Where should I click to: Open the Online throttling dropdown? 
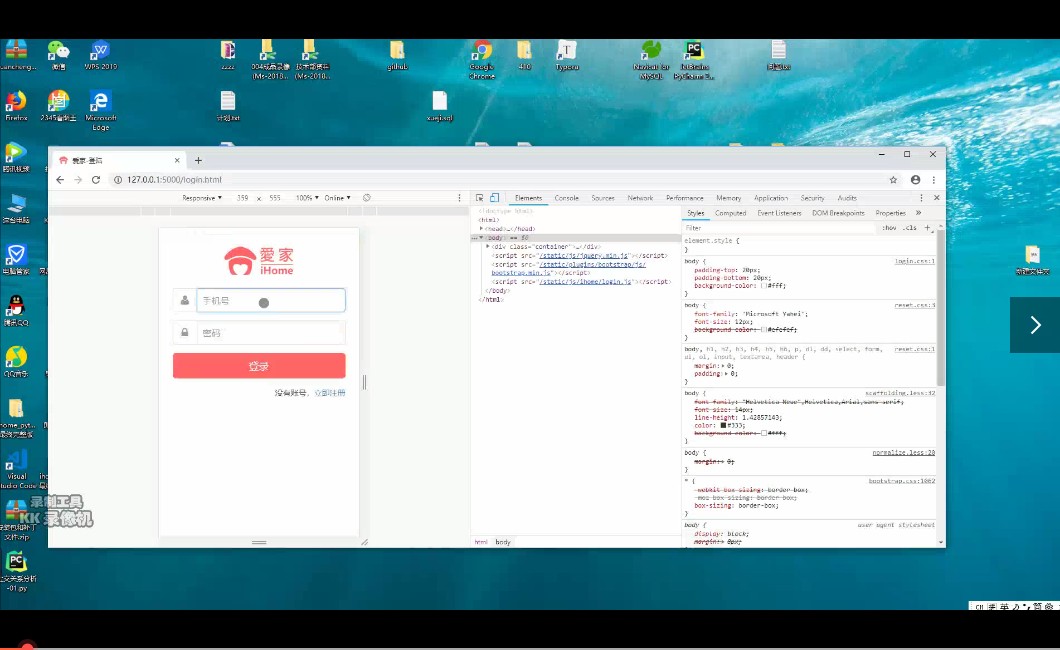click(x=337, y=198)
